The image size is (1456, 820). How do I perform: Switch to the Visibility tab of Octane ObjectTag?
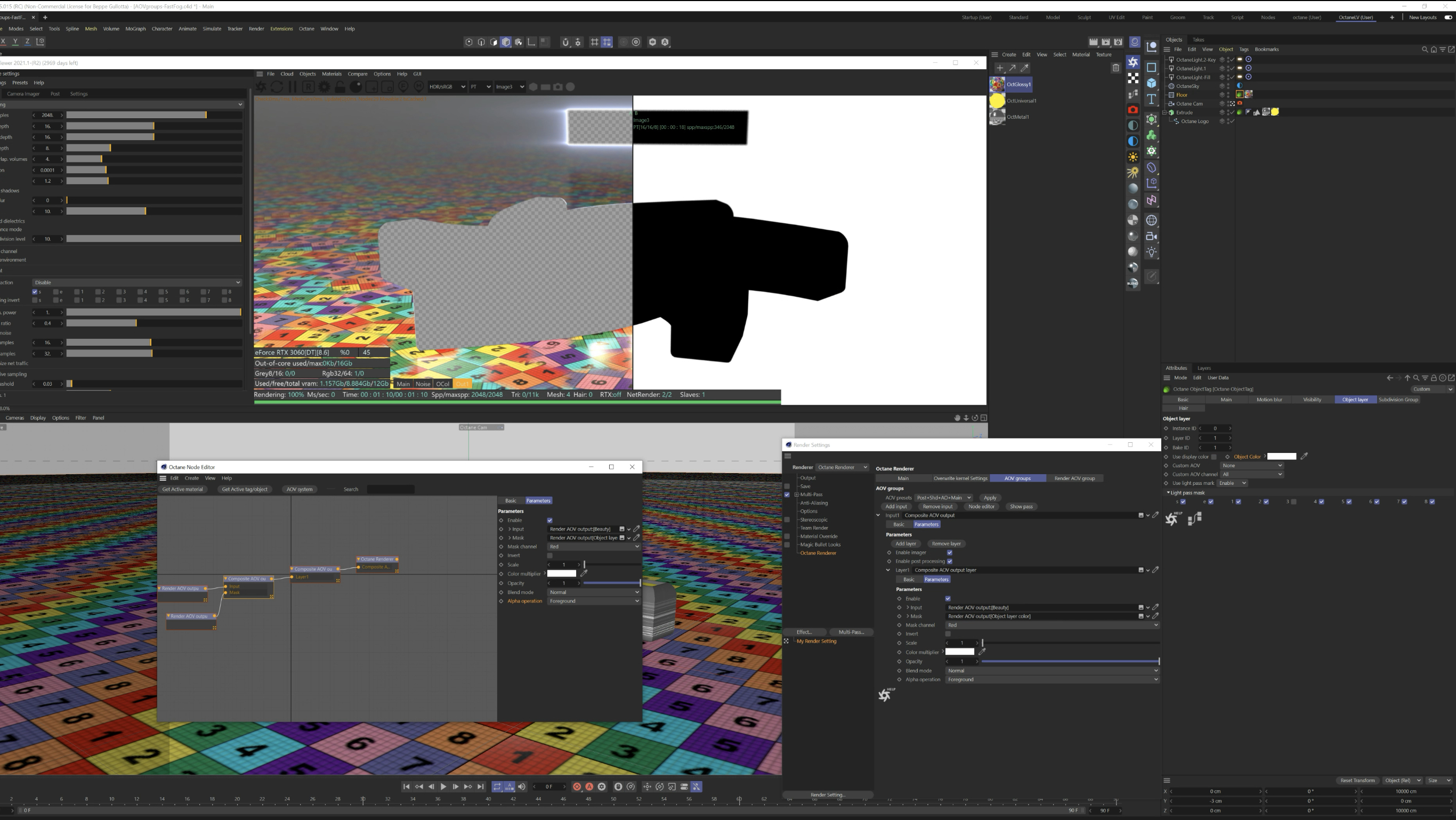[x=1312, y=400]
